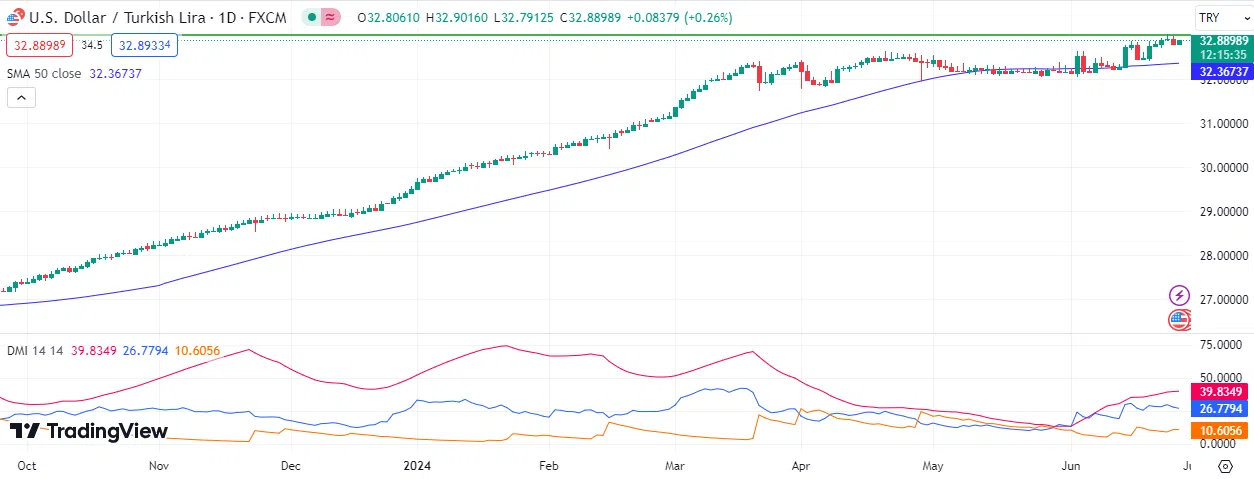Click the USD/TRY flag symbol icon
Image resolution: width=1254 pixels, height=479 pixels.
(14, 18)
